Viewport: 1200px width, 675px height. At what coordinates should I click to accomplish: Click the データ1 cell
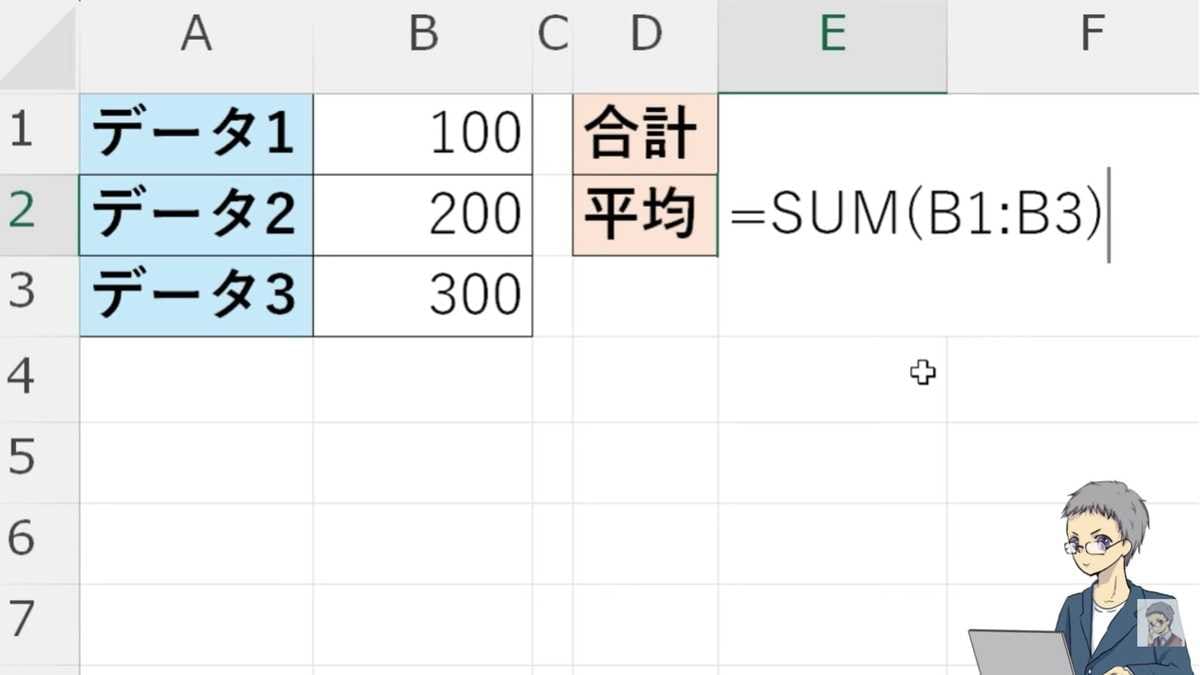(196, 134)
